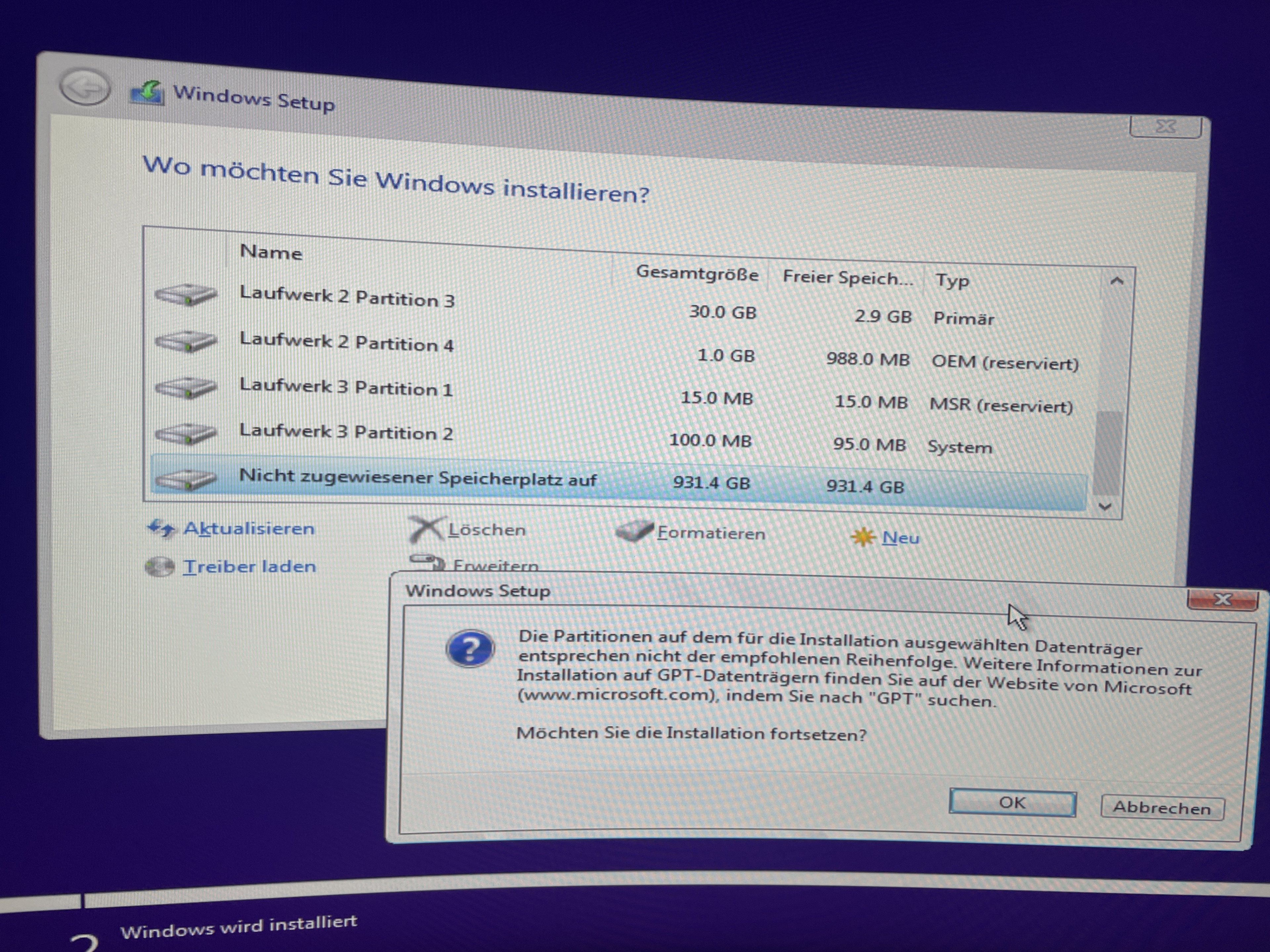Click drive icon of Laufwerk 3 Partition 1
Viewport: 1270px width, 952px height.
(x=186, y=387)
